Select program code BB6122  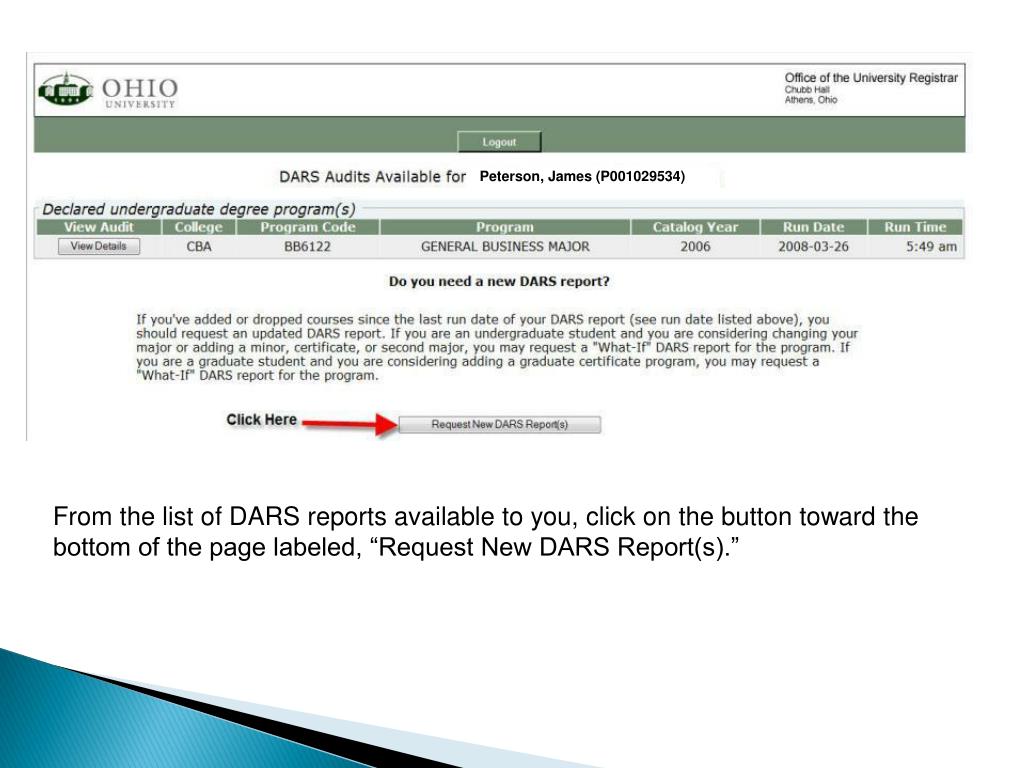click(x=308, y=247)
